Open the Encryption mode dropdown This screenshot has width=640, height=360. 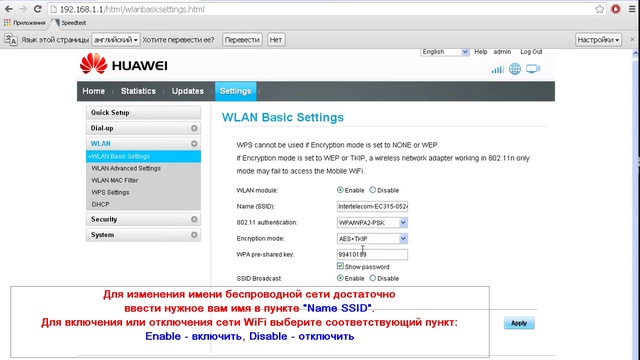click(372, 239)
